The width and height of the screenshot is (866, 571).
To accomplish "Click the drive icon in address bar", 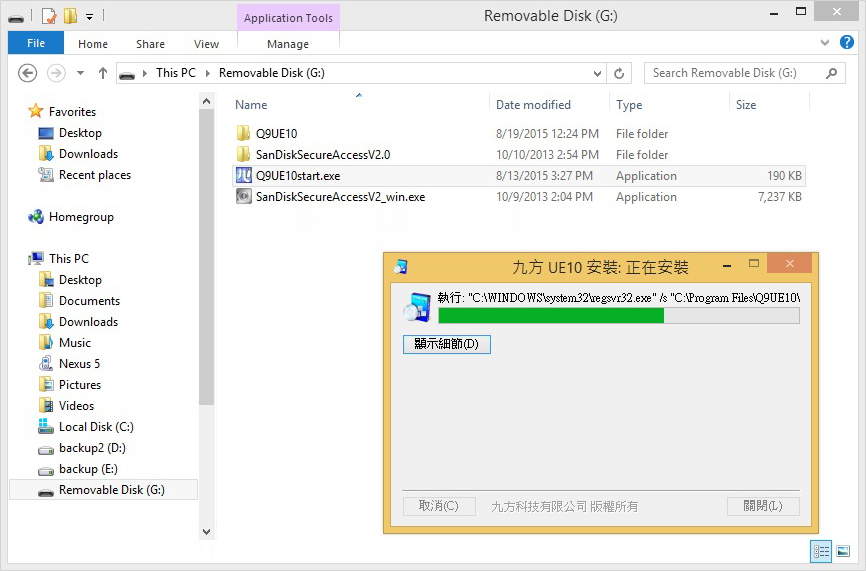I will pos(128,75).
